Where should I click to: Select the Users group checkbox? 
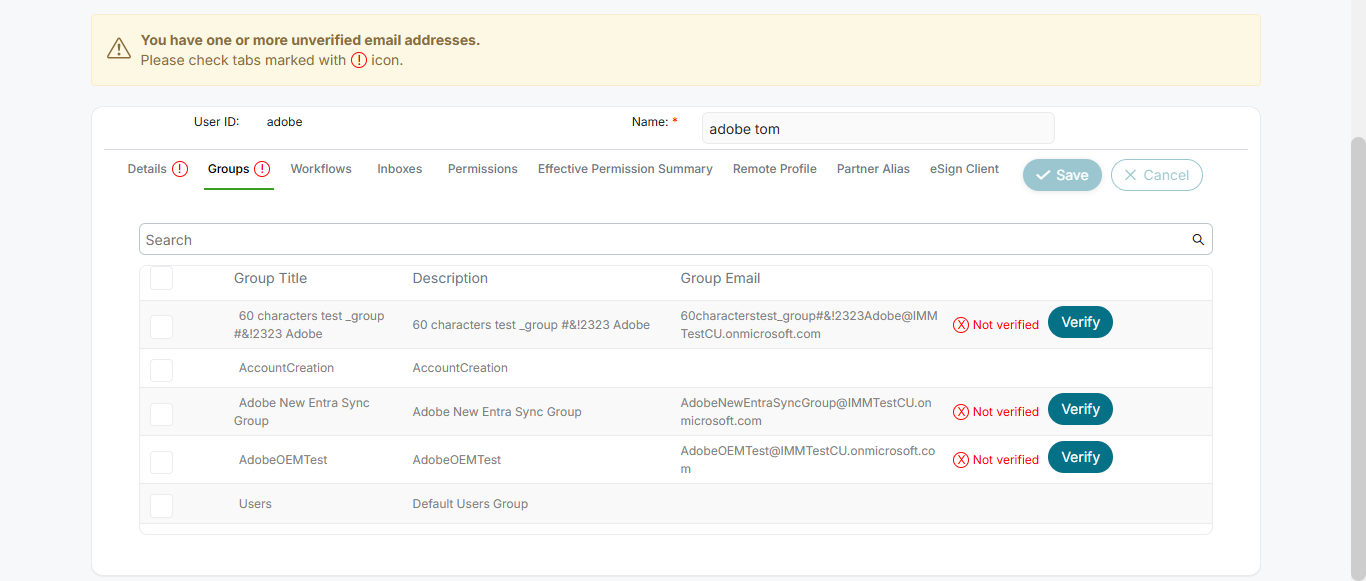point(161,506)
